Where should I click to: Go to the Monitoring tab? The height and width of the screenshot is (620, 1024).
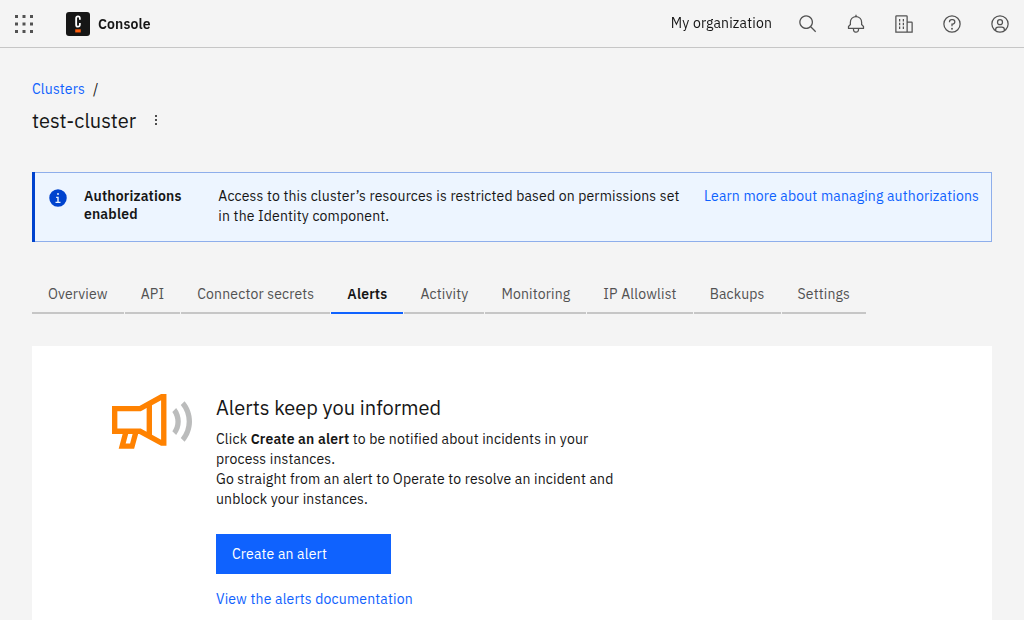[x=536, y=294]
